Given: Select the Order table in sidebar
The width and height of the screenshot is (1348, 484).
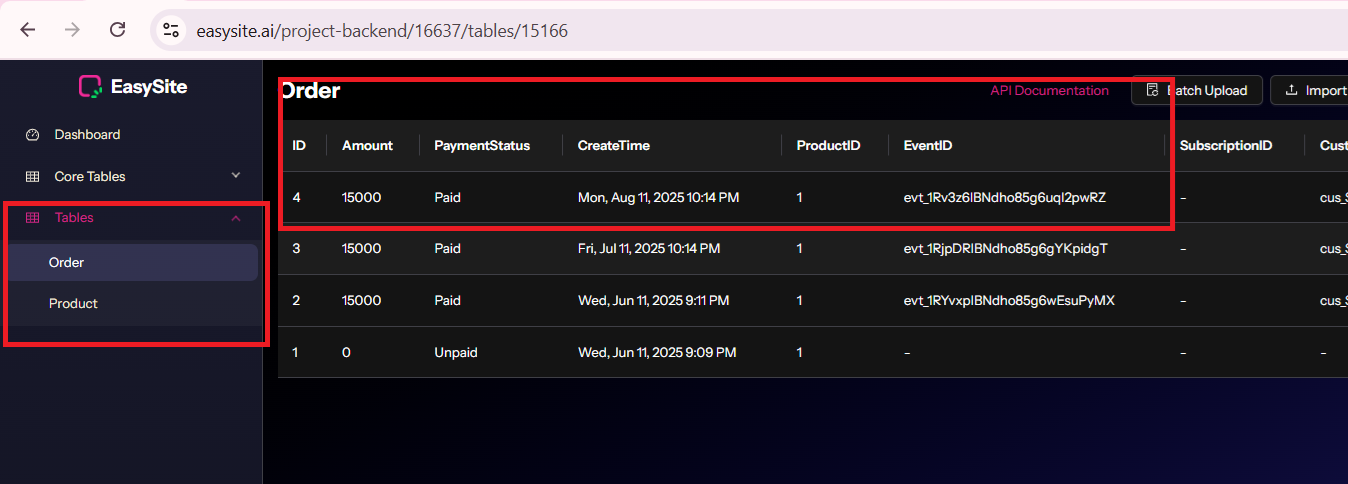Looking at the screenshot, I should point(67,262).
